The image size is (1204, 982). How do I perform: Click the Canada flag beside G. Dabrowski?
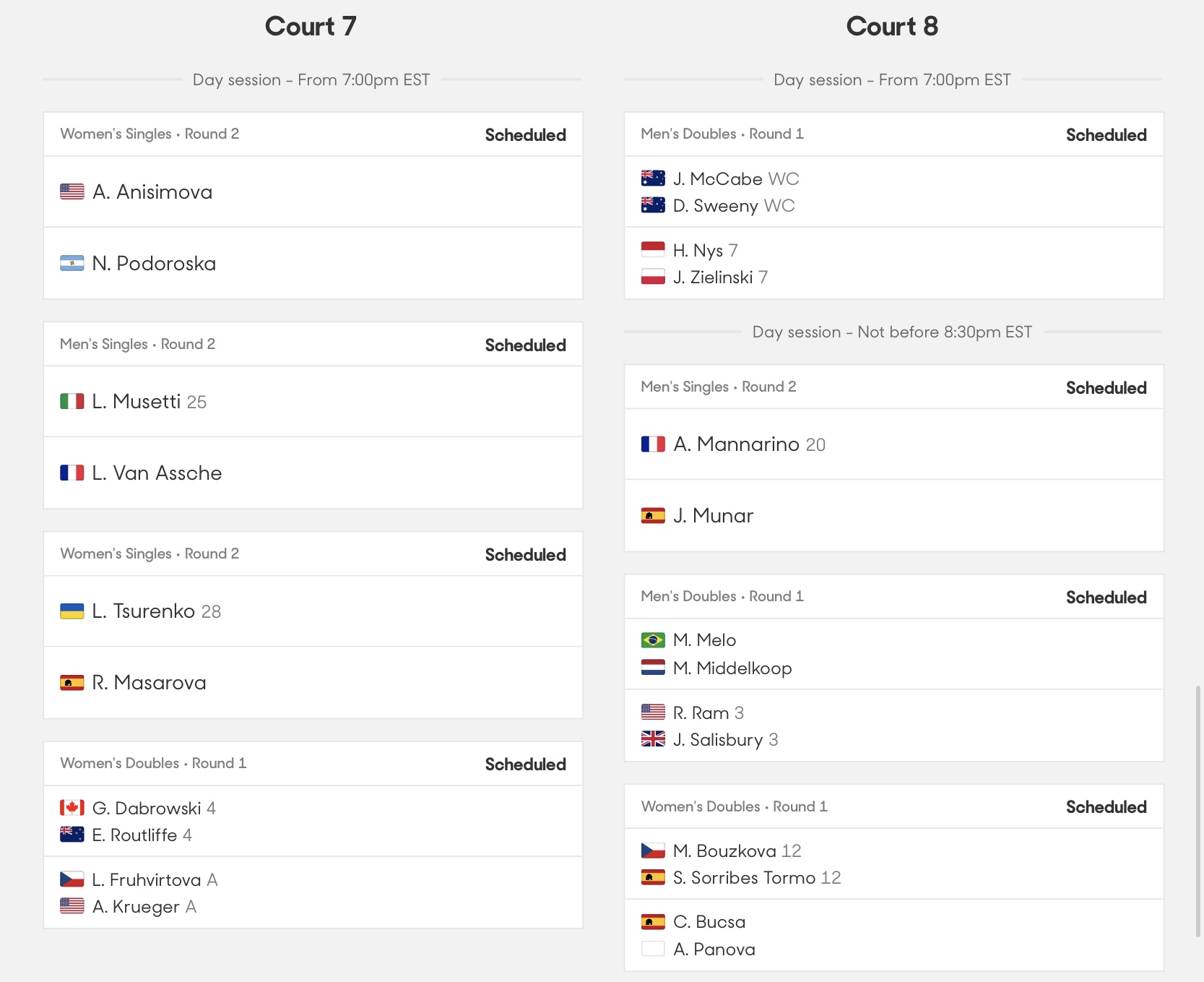point(72,808)
